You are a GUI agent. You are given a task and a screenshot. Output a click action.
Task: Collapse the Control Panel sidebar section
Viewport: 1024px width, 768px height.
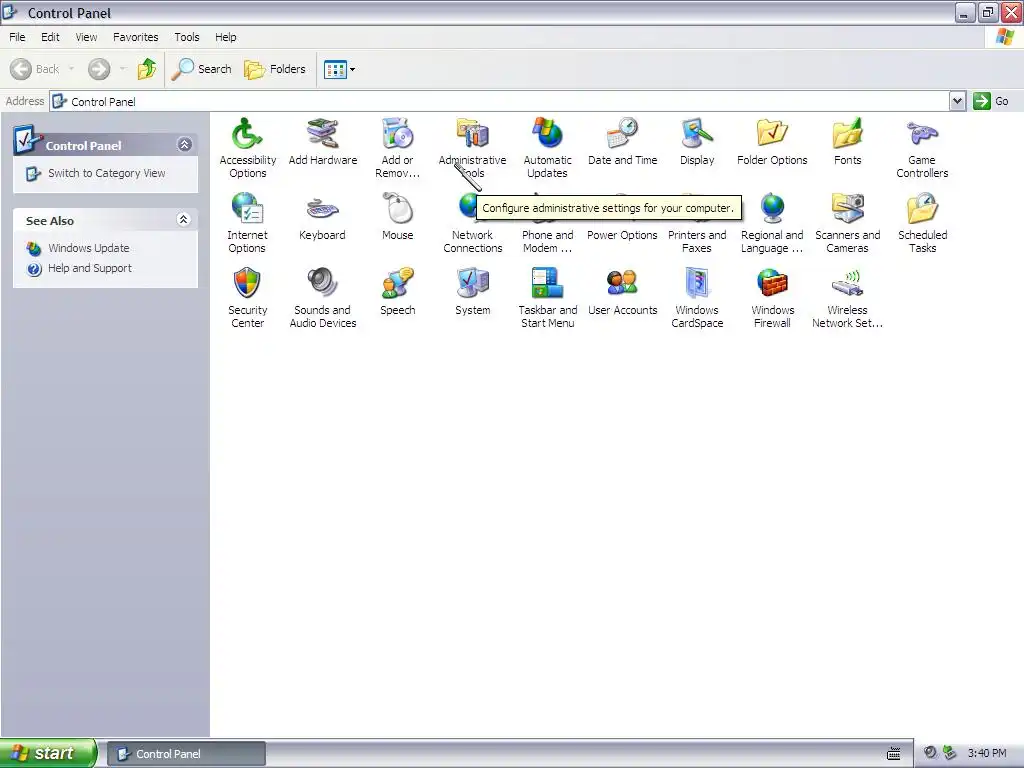[185, 144]
